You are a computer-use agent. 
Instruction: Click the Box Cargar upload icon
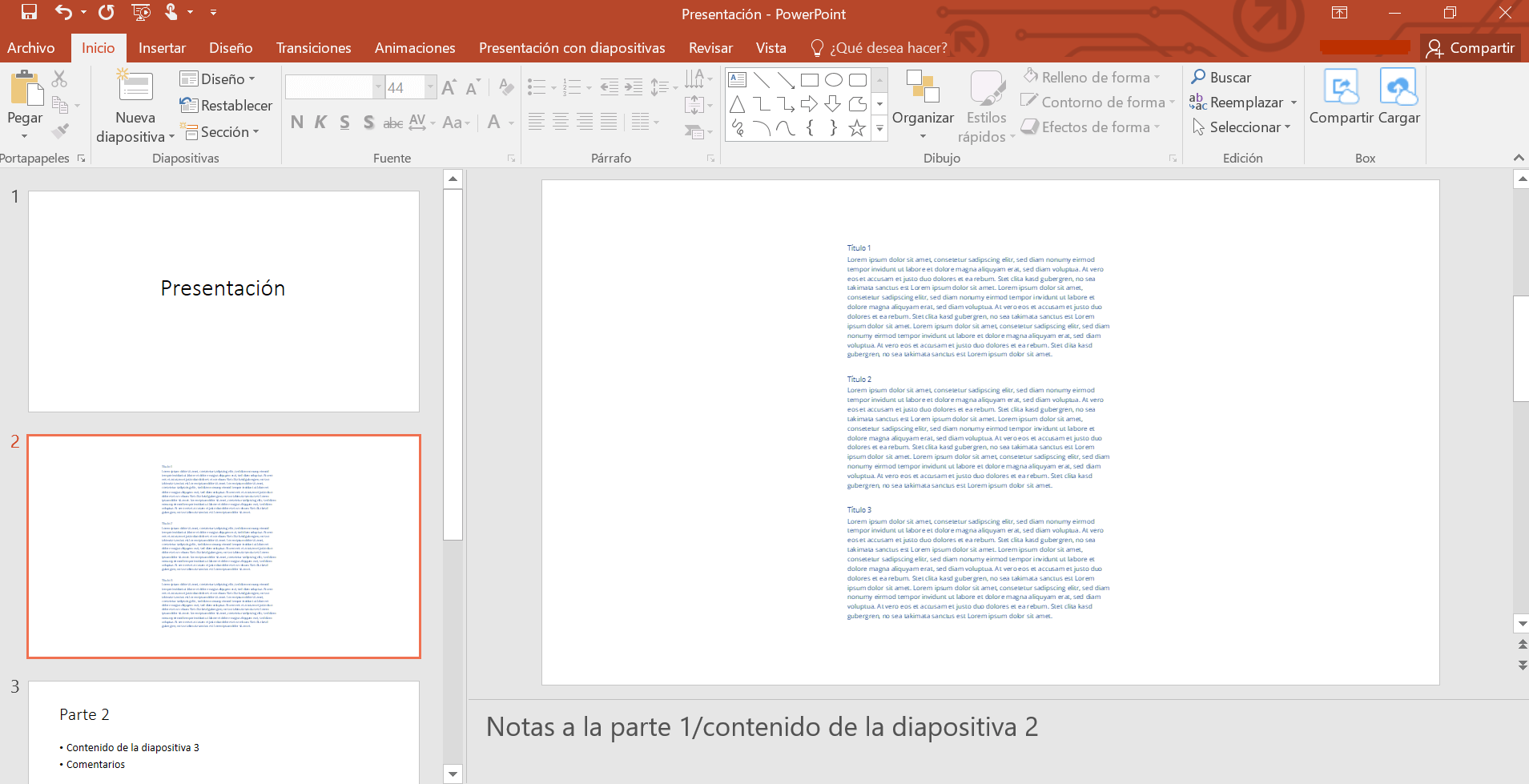(1398, 86)
